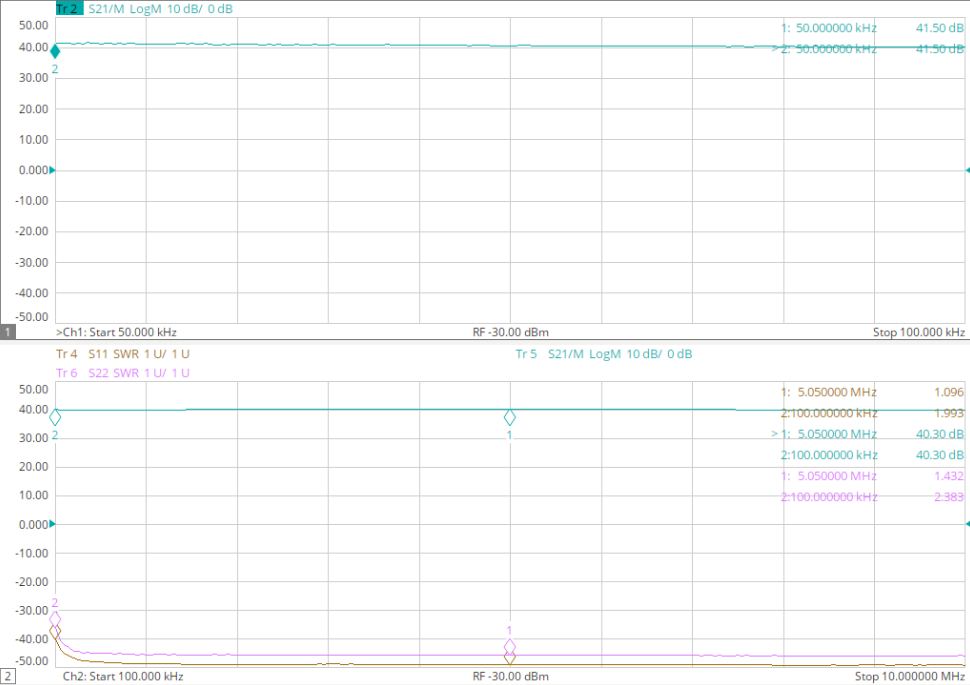The image size is (970, 685).
Task: Click the pink Tr 6 marker 1 diamond
Action: pos(510,647)
